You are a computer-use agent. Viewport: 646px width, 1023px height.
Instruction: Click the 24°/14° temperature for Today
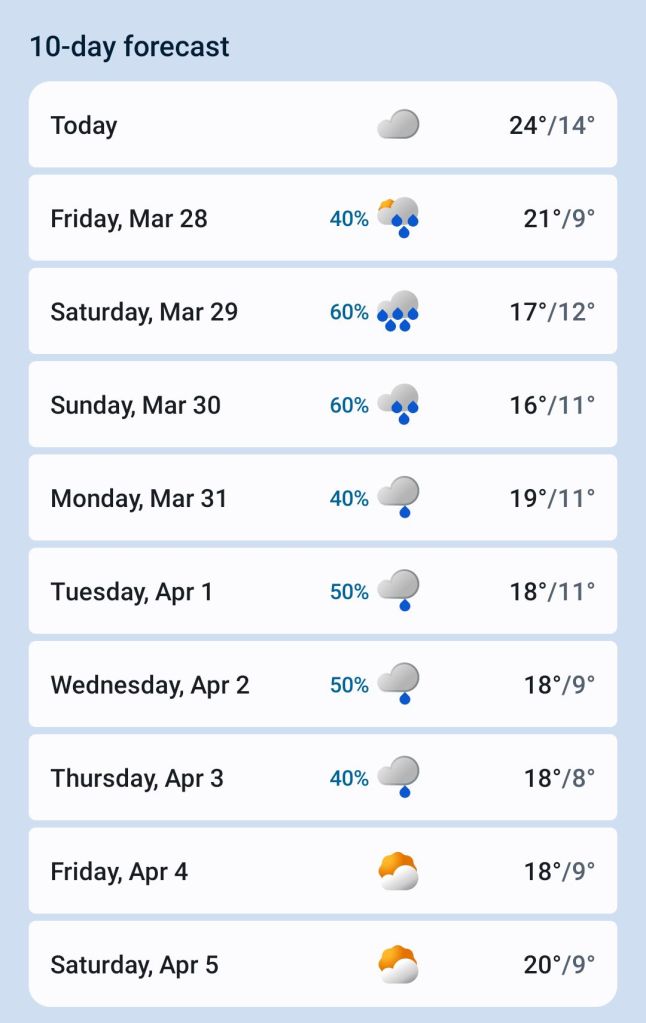point(551,126)
